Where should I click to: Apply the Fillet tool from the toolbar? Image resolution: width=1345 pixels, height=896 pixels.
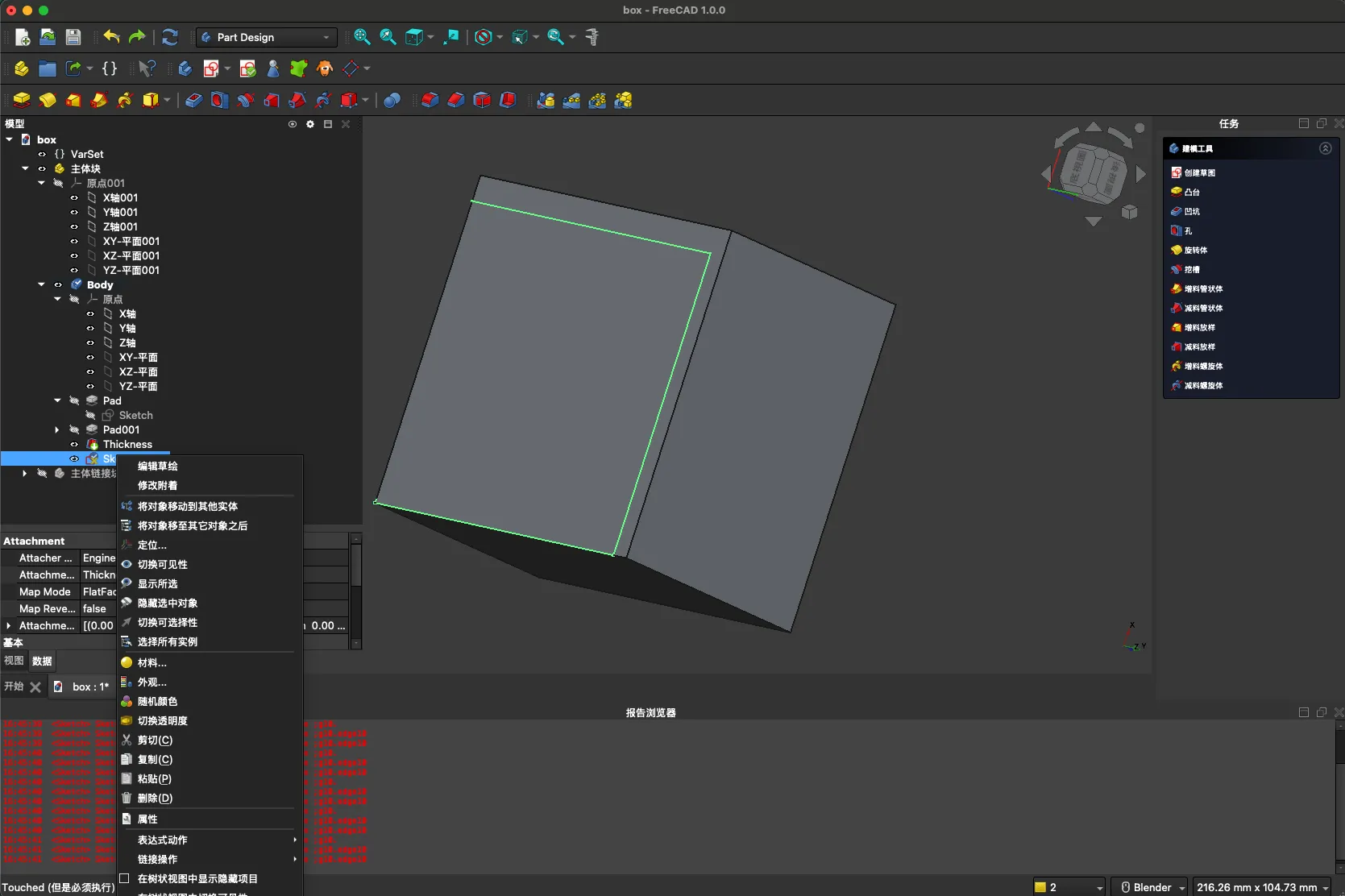click(430, 100)
